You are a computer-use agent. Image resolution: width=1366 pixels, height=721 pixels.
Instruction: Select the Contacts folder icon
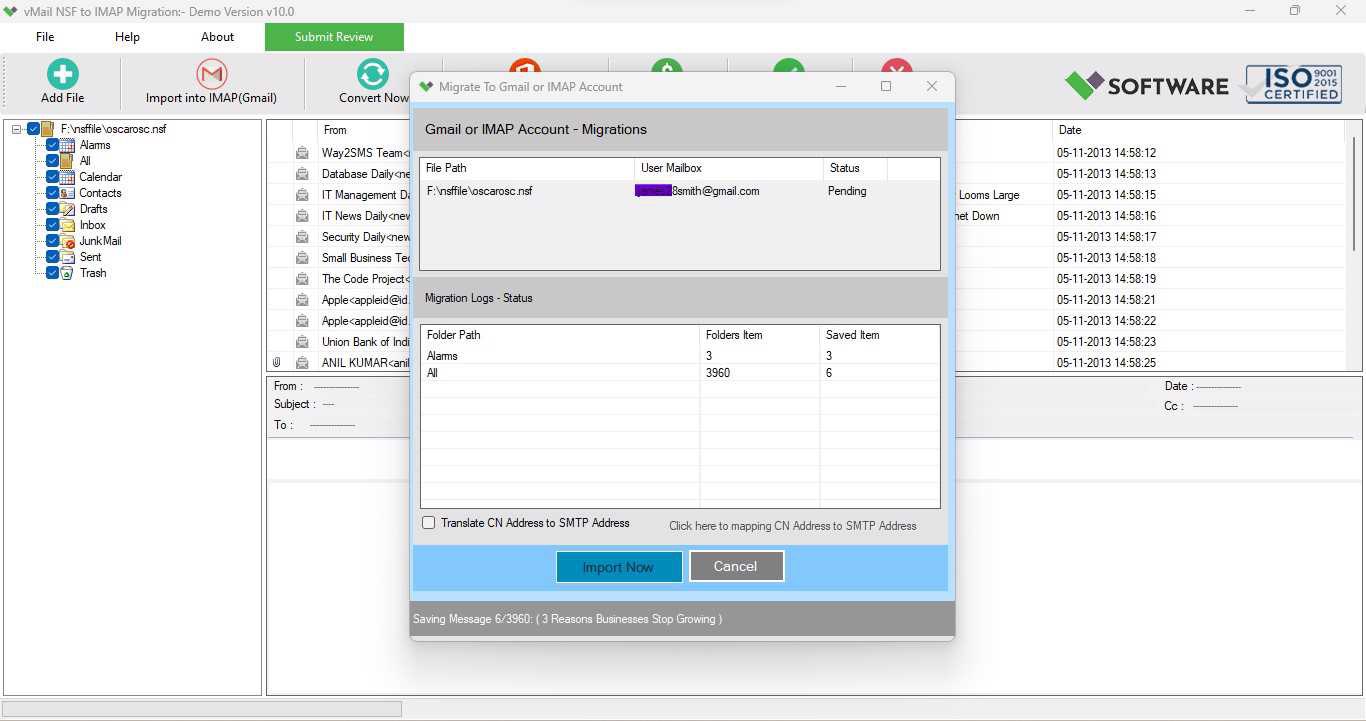coord(67,193)
